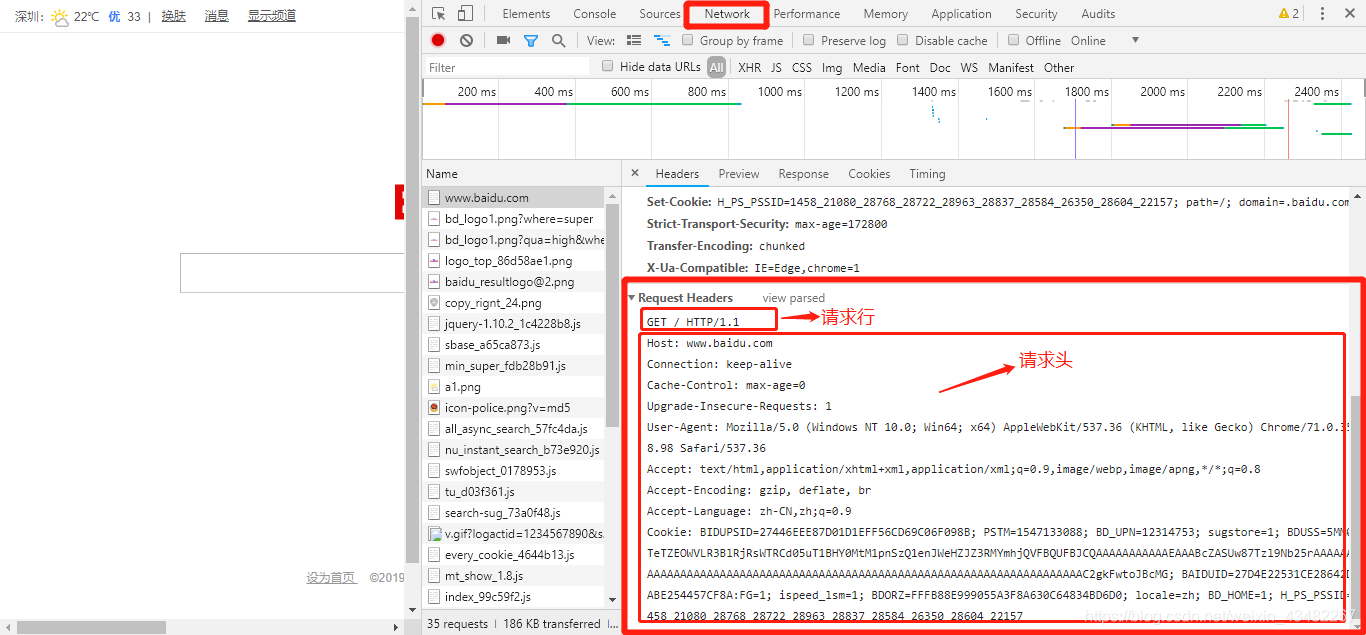Select the a1.png request row
This screenshot has width=1366, height=635.
514,387
